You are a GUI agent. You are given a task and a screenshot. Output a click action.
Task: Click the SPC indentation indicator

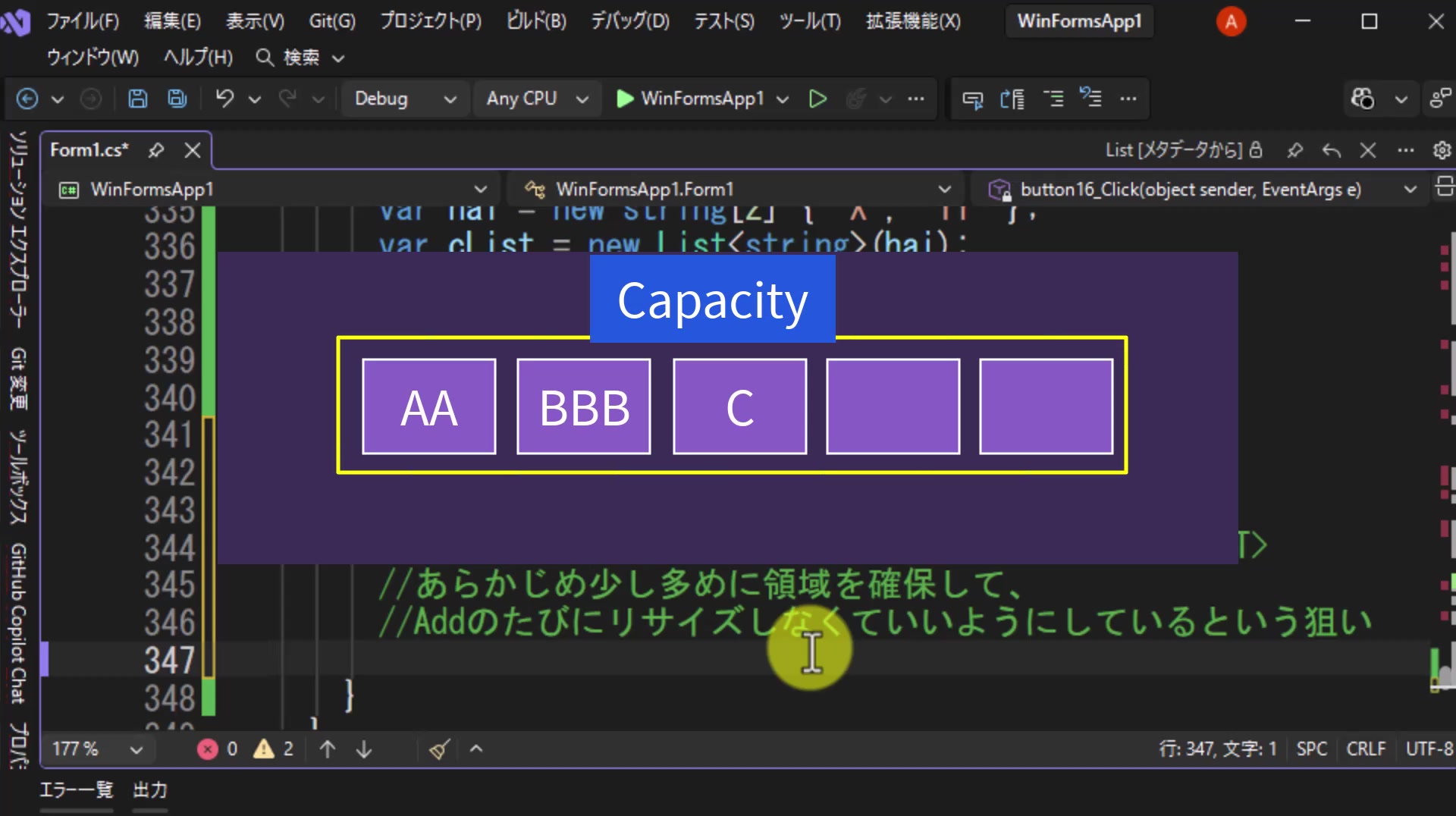(x=1311, y=749)
